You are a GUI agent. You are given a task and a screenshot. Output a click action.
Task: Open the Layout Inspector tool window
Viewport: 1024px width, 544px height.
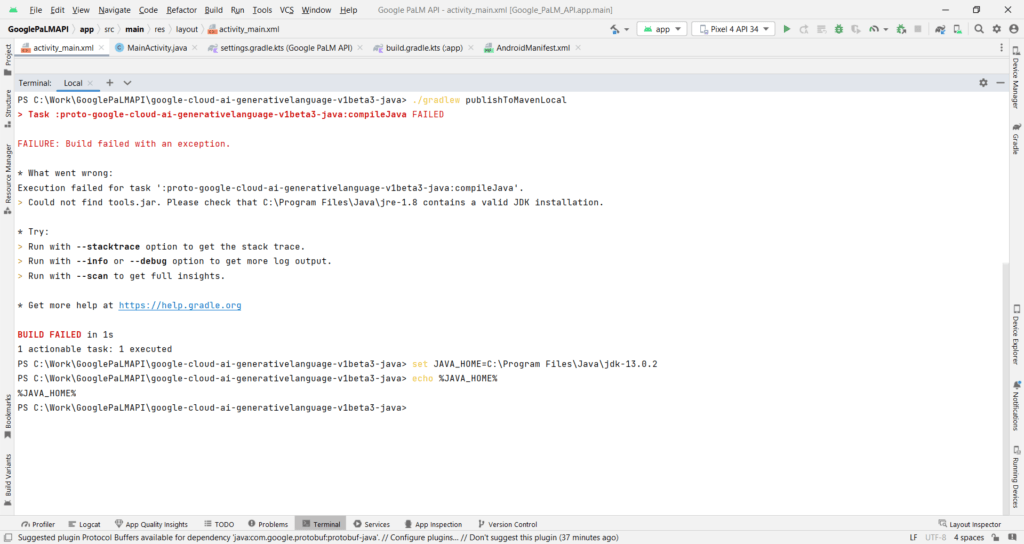click(970, 524)
